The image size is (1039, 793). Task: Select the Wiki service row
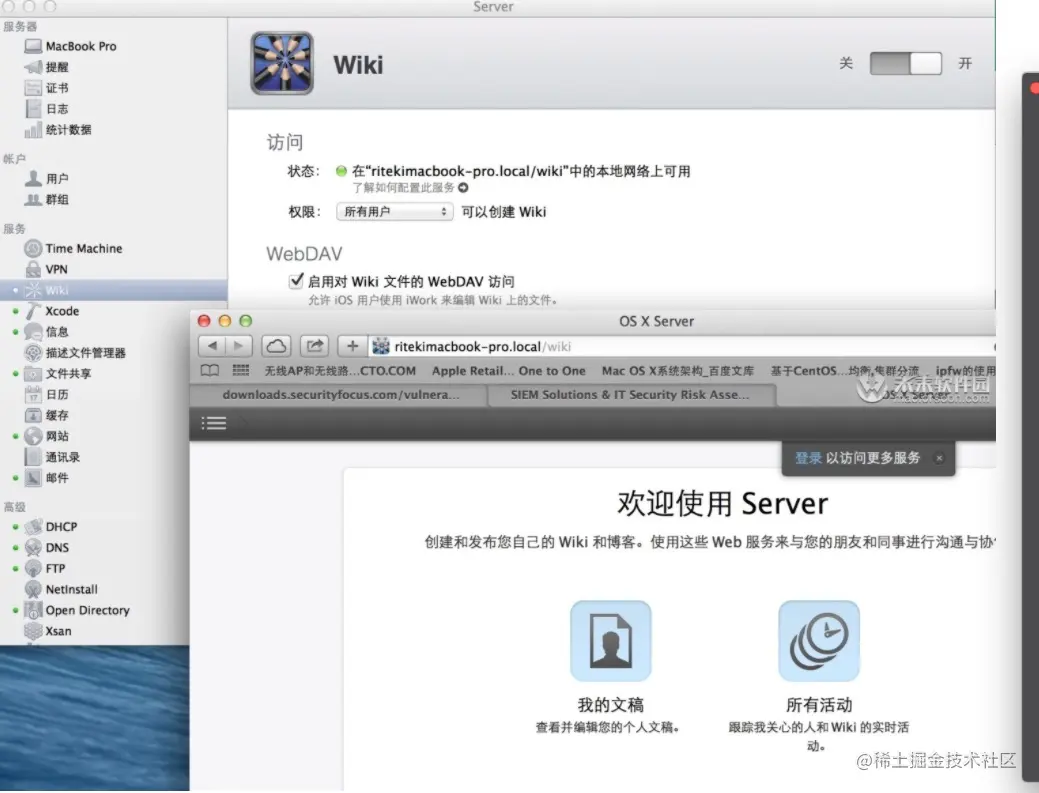click(113, 290)
